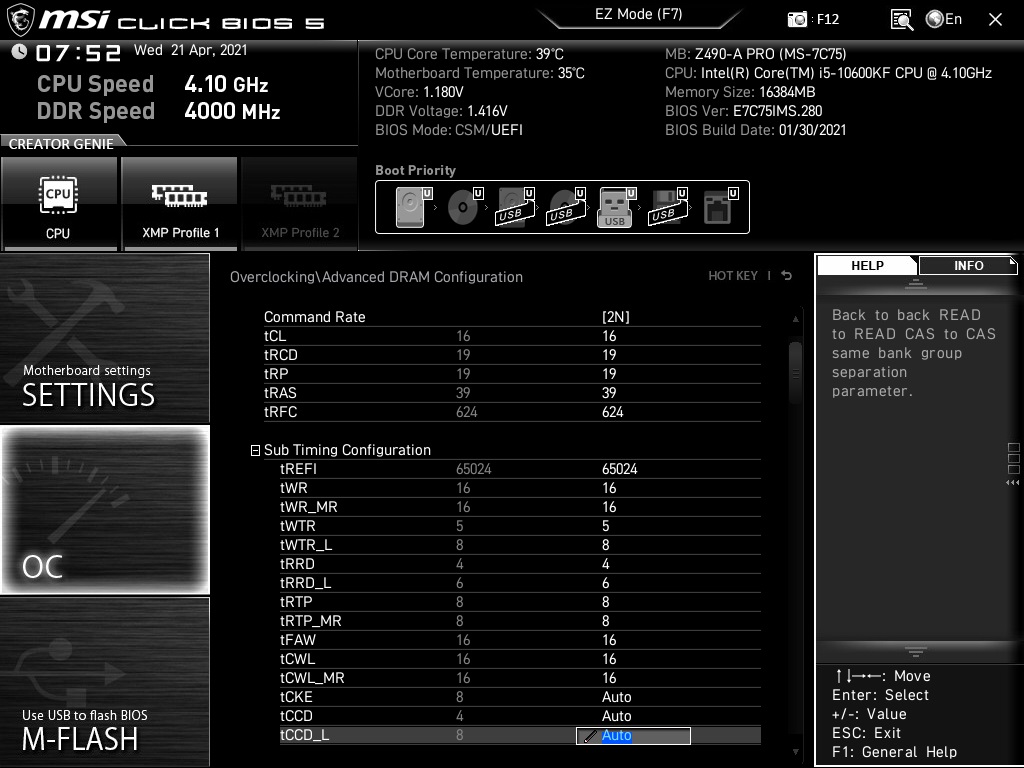Click the MSI dragon logo
This screenshot has width=1024, height=768.
[20, 20]
